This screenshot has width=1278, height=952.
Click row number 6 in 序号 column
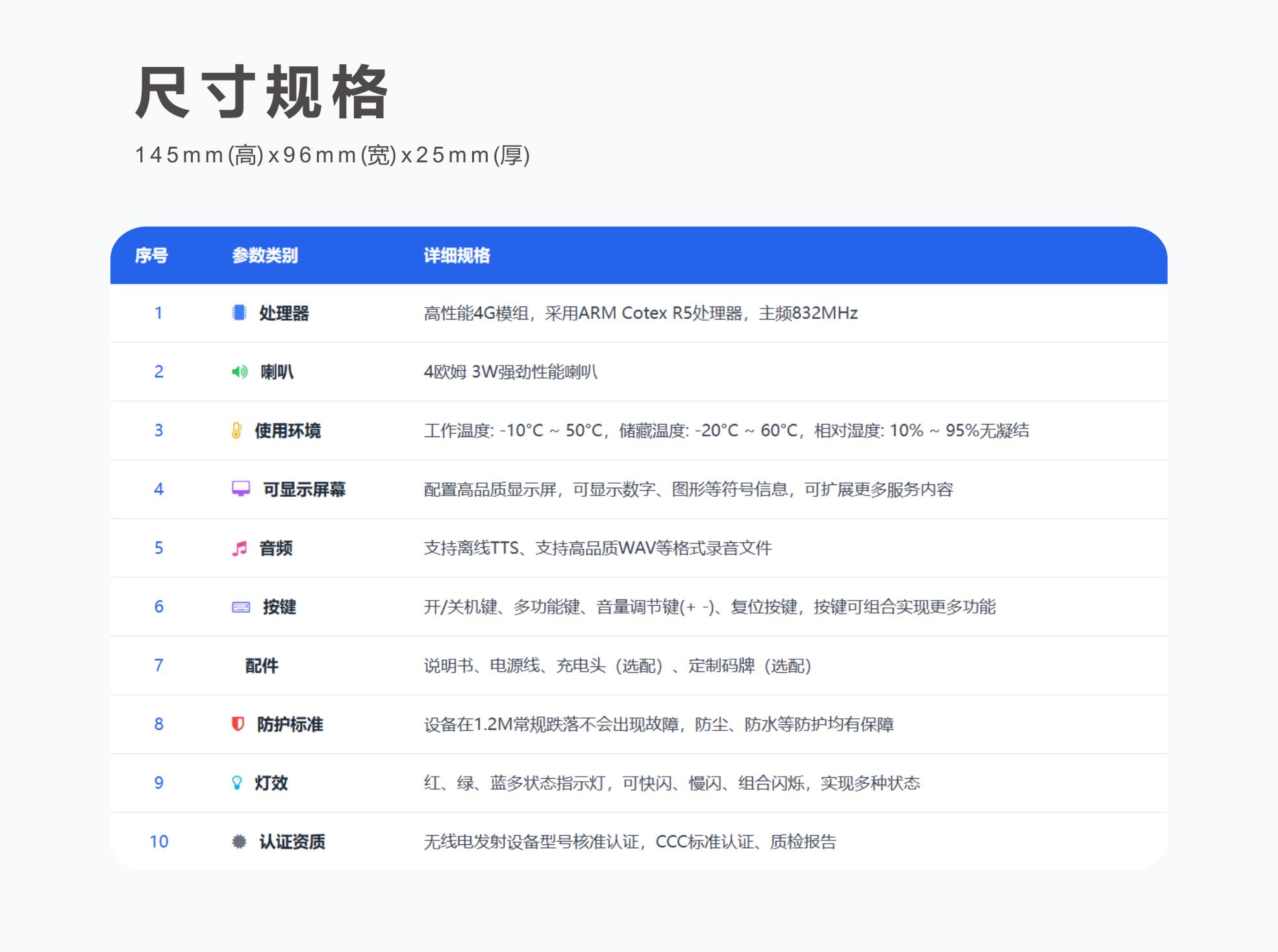coord(158,607)
